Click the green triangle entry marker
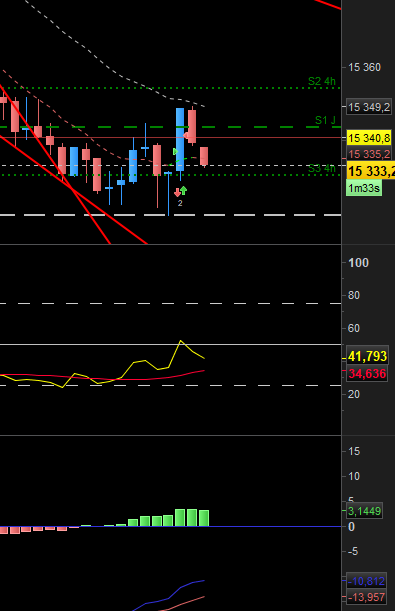This screenshot has width=395, height=611. click(175, 152)
